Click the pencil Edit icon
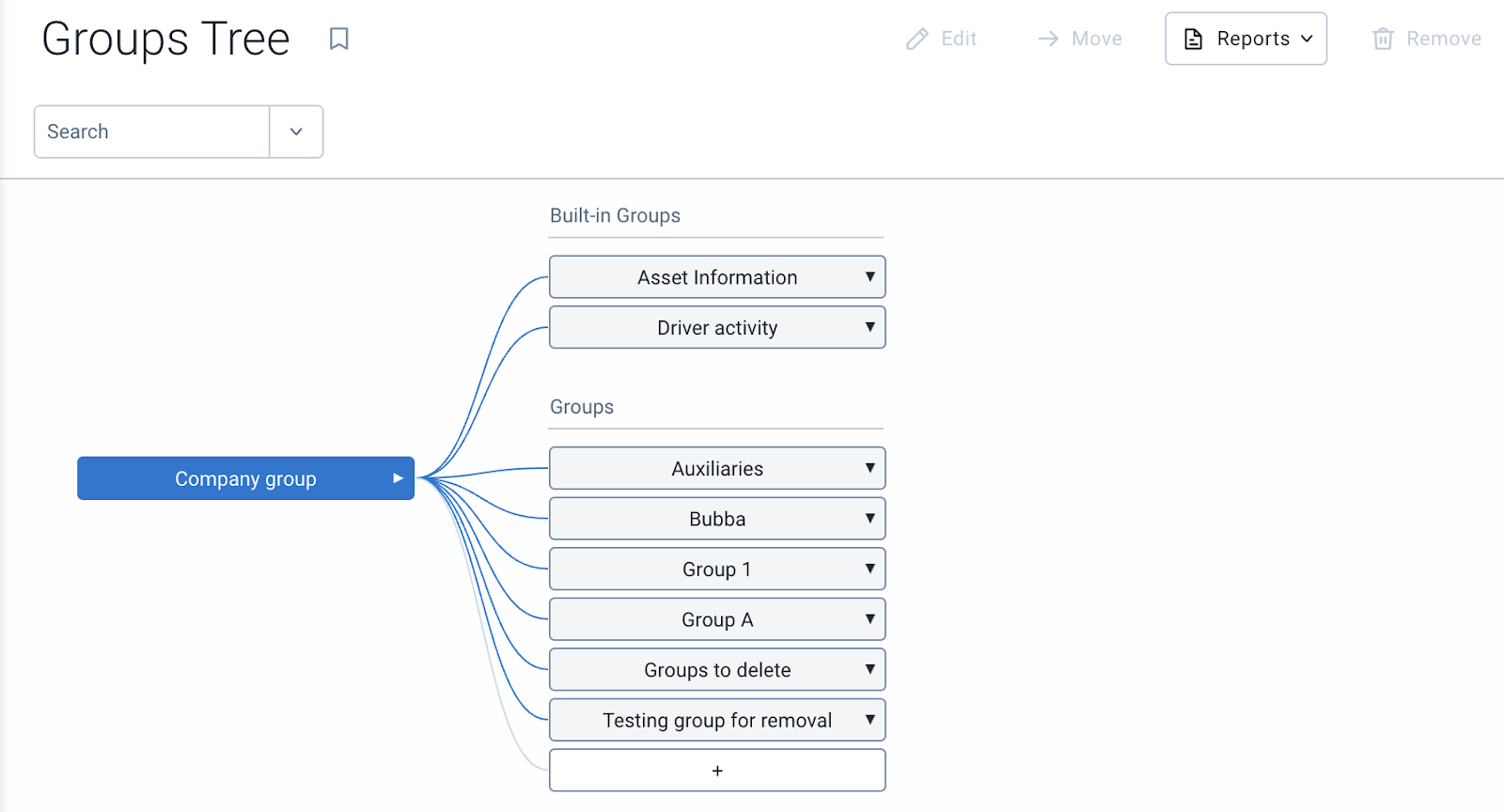 tap(917, 39)
